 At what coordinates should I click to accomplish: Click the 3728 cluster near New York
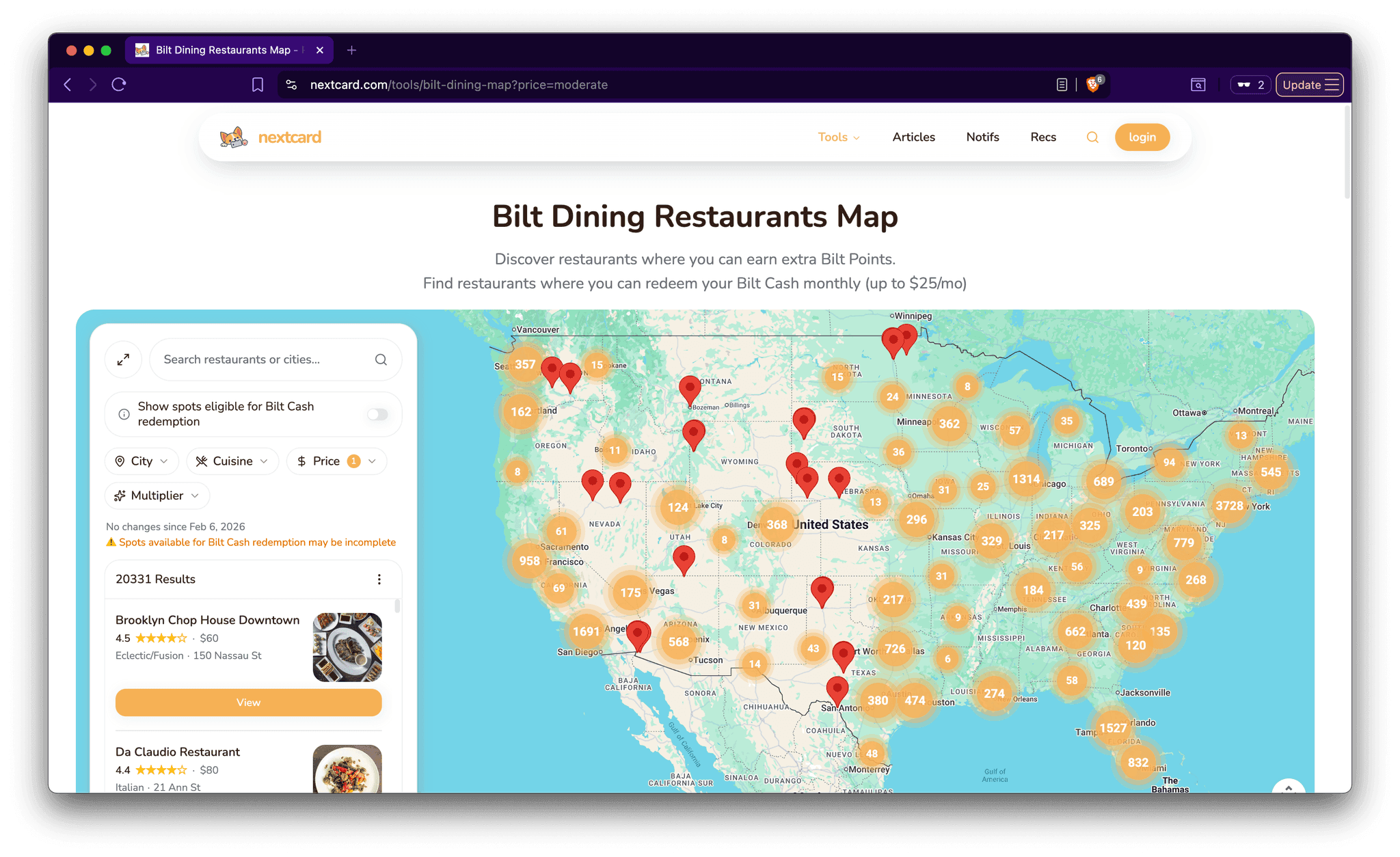1228,506
